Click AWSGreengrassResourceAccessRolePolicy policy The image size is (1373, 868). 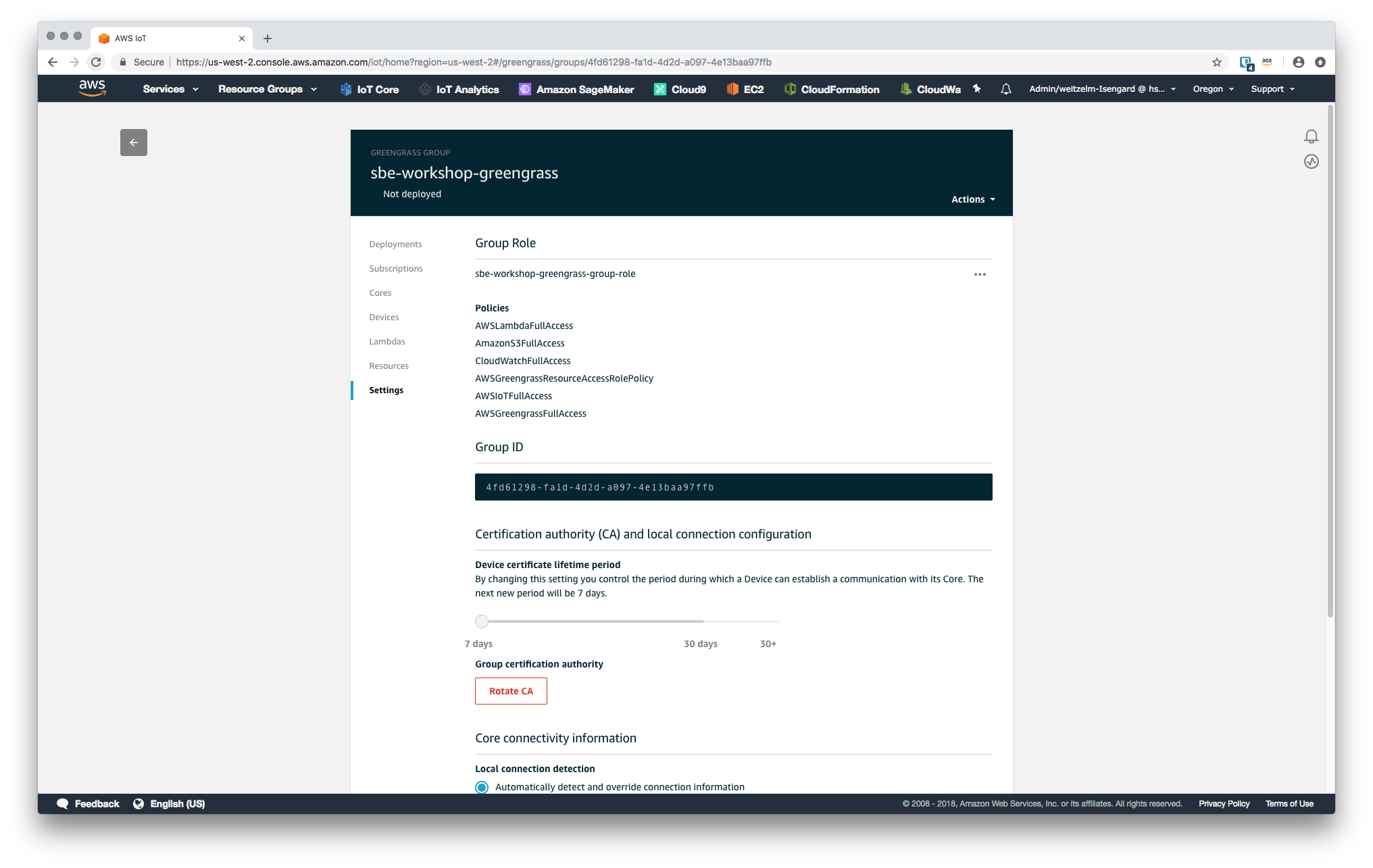pos(564,378)
